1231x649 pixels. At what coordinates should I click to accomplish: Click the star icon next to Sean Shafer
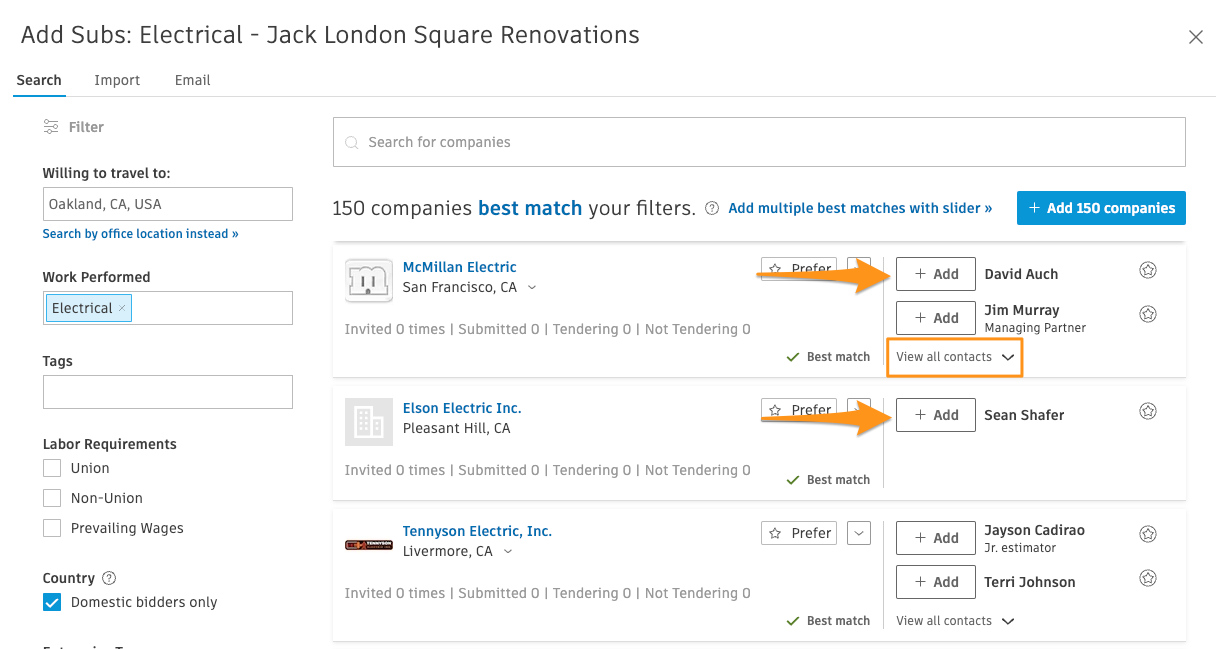tap(1148, 411)
